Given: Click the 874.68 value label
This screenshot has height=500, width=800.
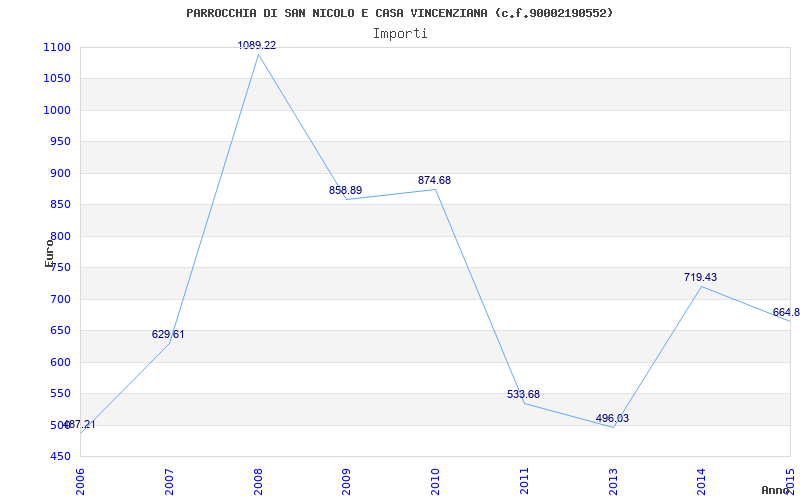Looking at the screenshot, I should pyautogui.click(x=434, y=180).
